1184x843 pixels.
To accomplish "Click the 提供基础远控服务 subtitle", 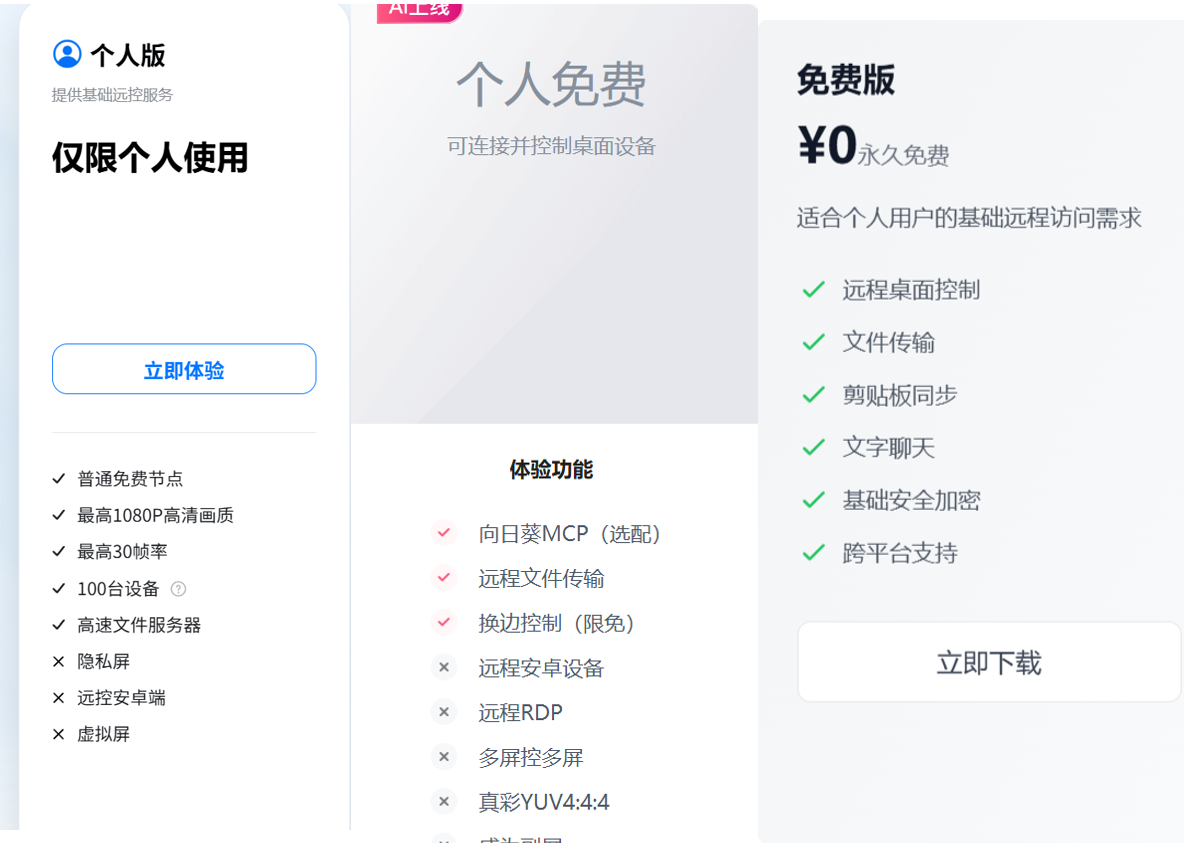I will coord(113,95).
